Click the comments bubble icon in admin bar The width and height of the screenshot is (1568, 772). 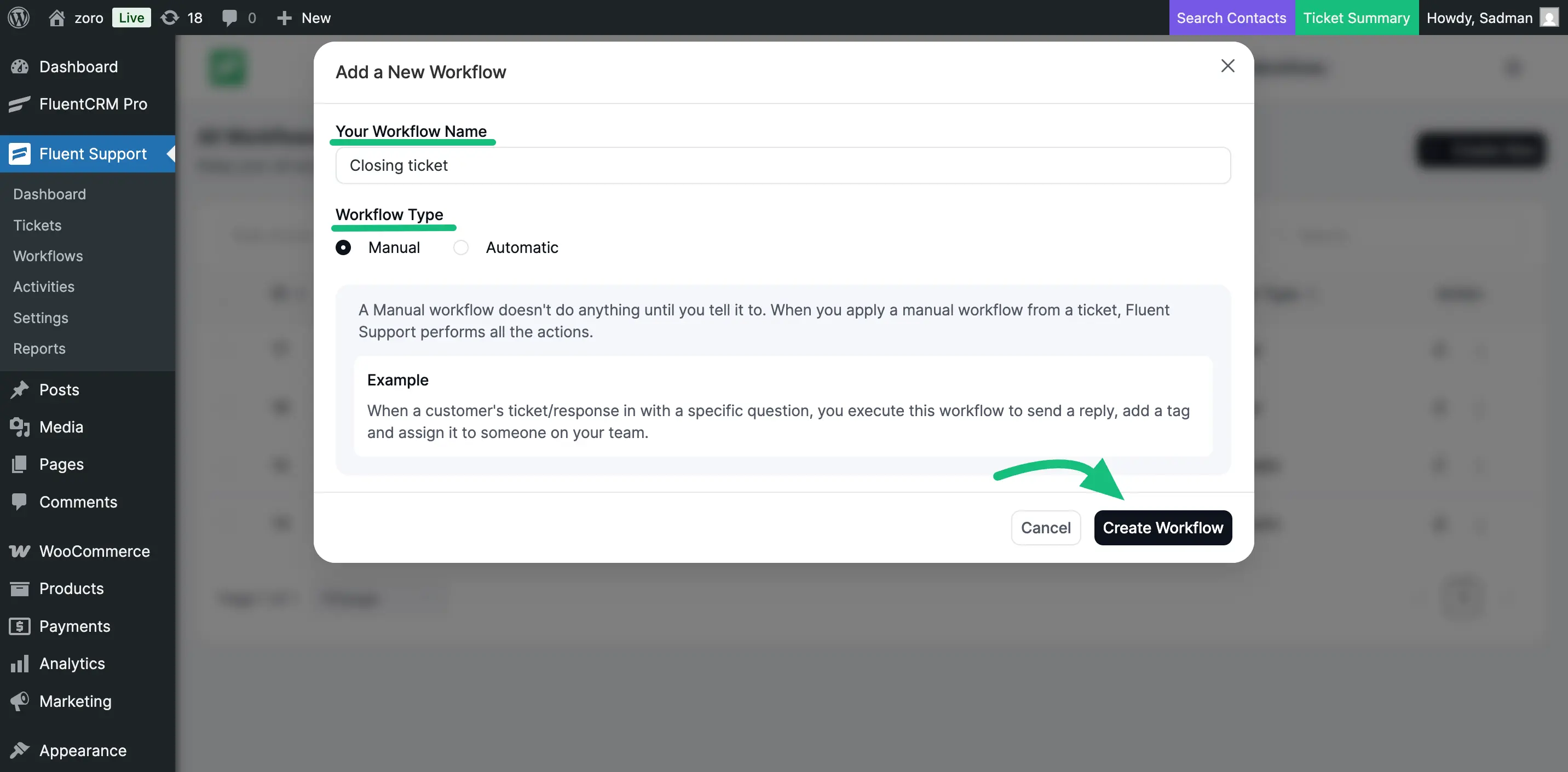[x=230, y=18]
